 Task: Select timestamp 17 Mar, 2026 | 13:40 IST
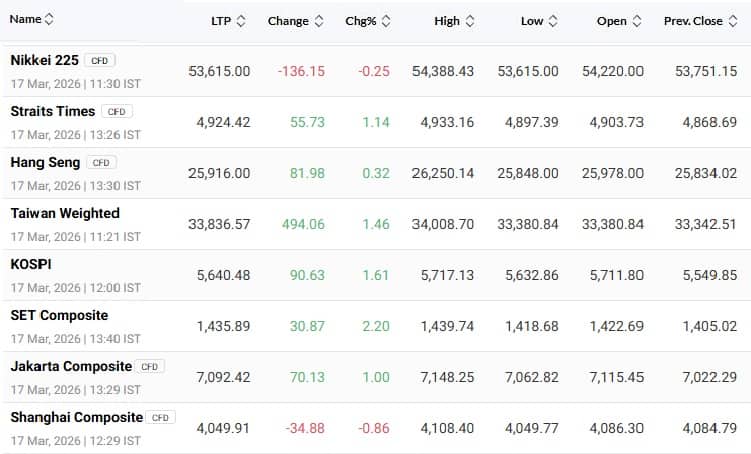pyautogui.click(x=76, y=339)
